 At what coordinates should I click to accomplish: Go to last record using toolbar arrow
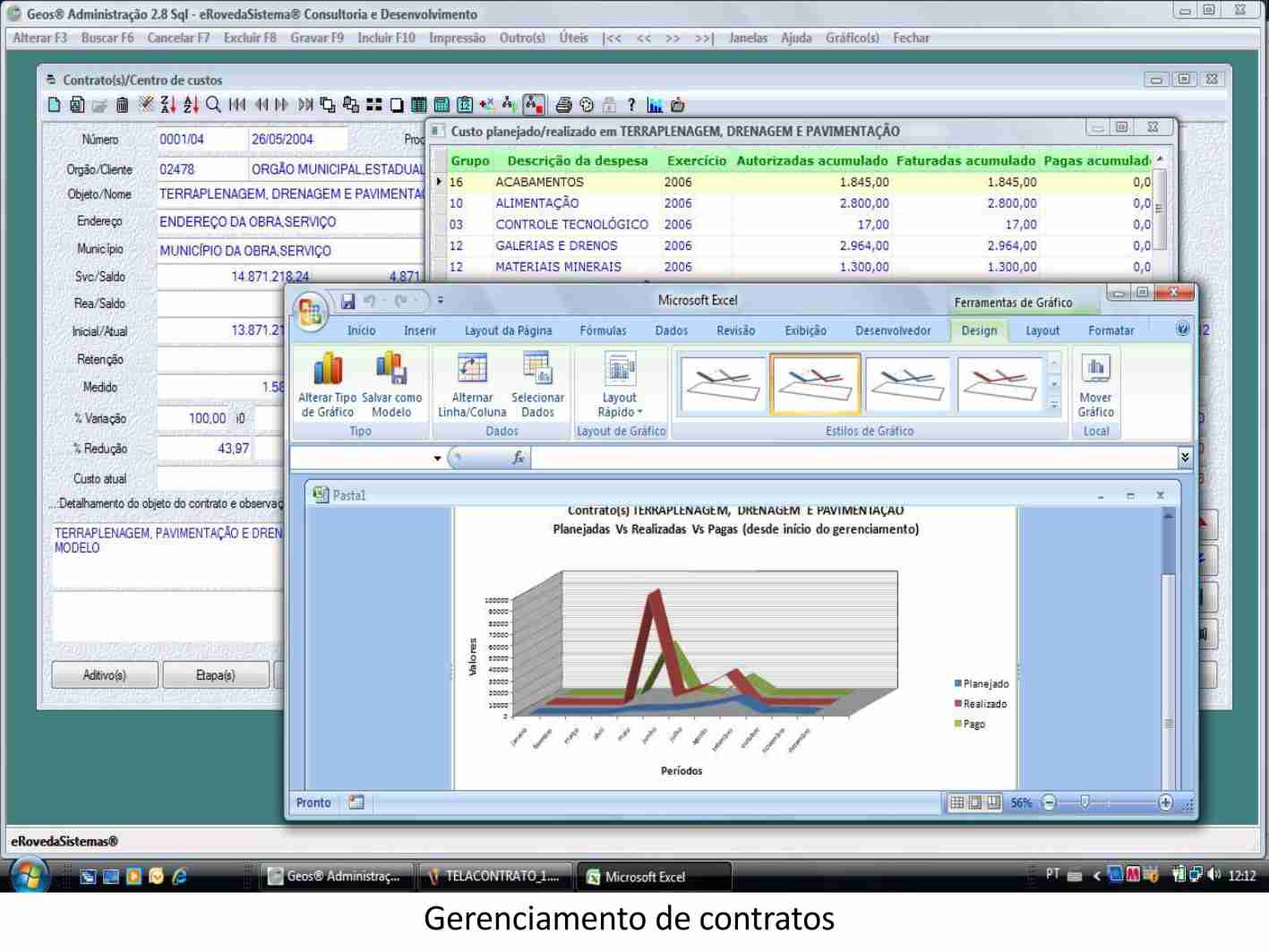[305, 105]
